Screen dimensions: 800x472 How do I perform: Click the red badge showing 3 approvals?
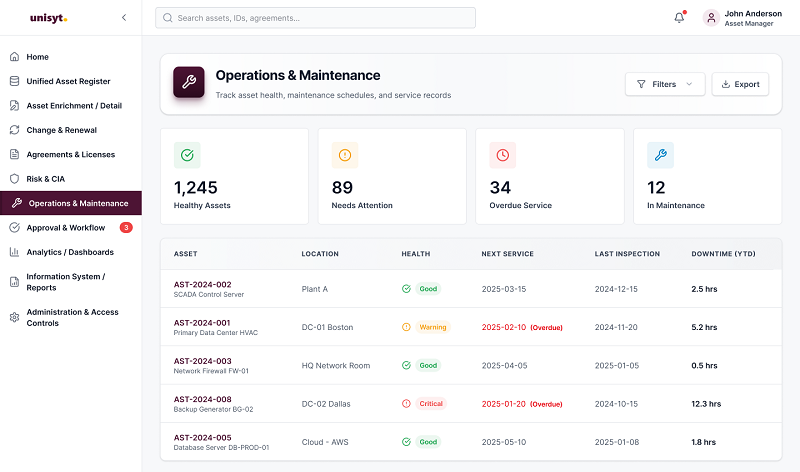coord(126,228)
